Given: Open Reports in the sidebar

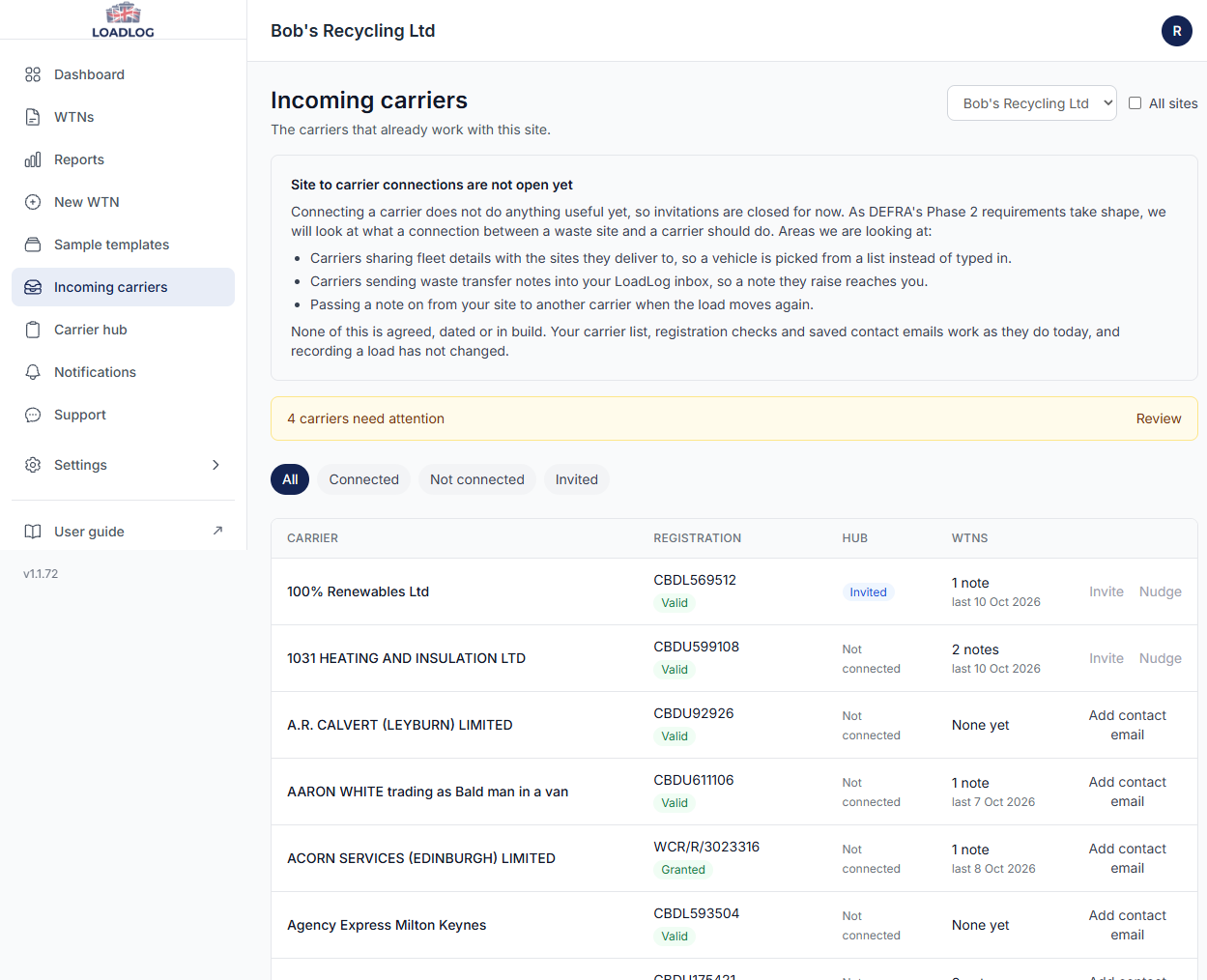Looking at the screenshot, I should coord(123,159).
